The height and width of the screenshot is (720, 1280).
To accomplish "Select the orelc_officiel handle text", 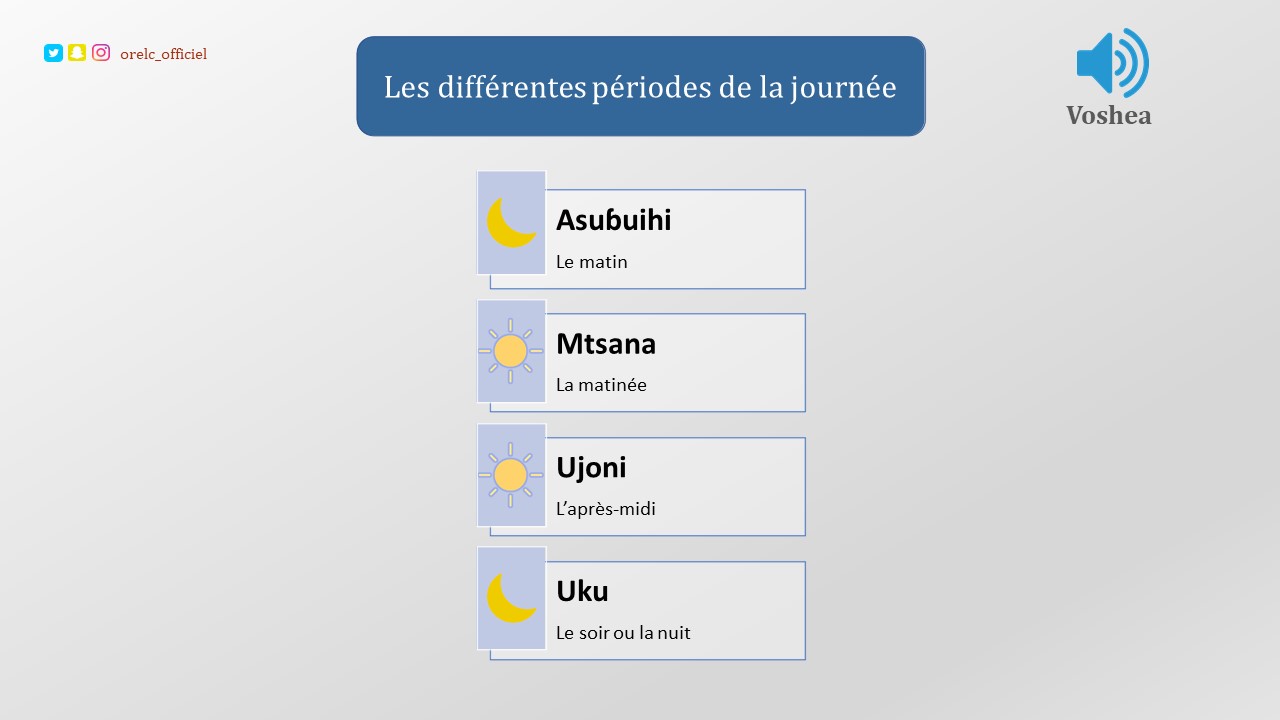I will point(163,54).
